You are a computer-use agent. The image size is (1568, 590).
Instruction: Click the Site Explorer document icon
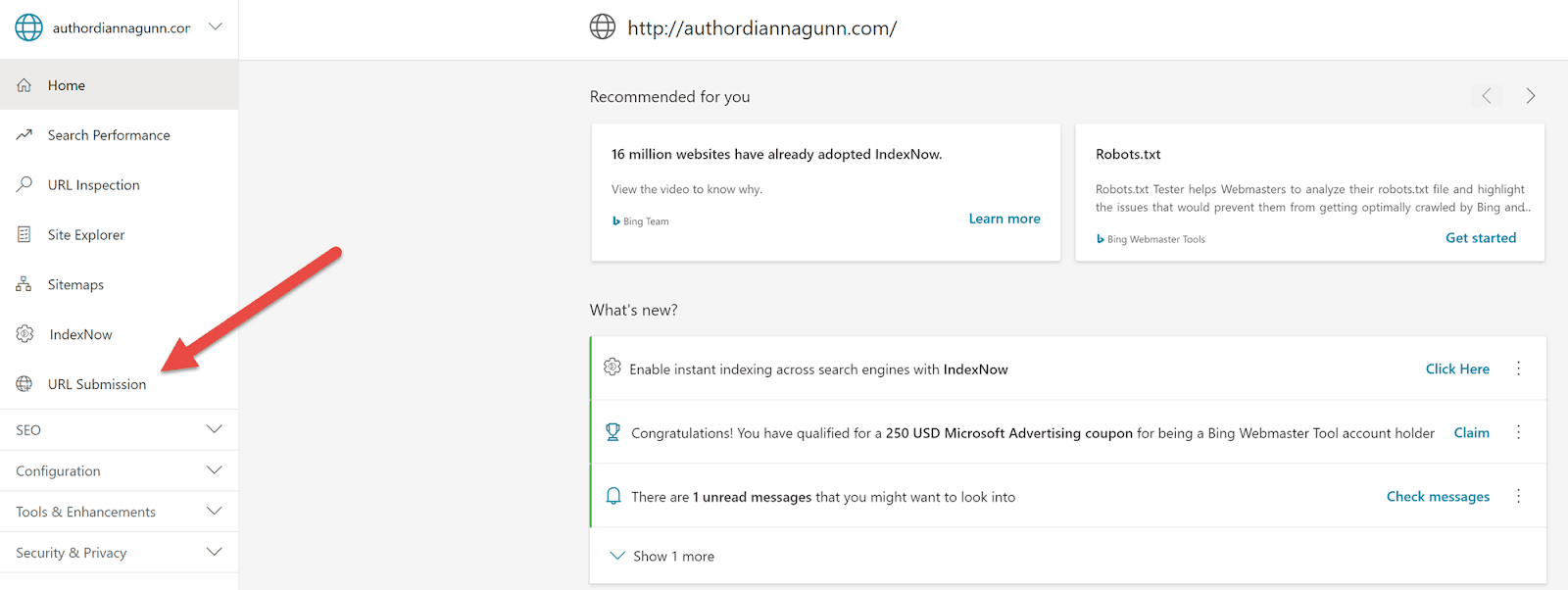point(24,234)
